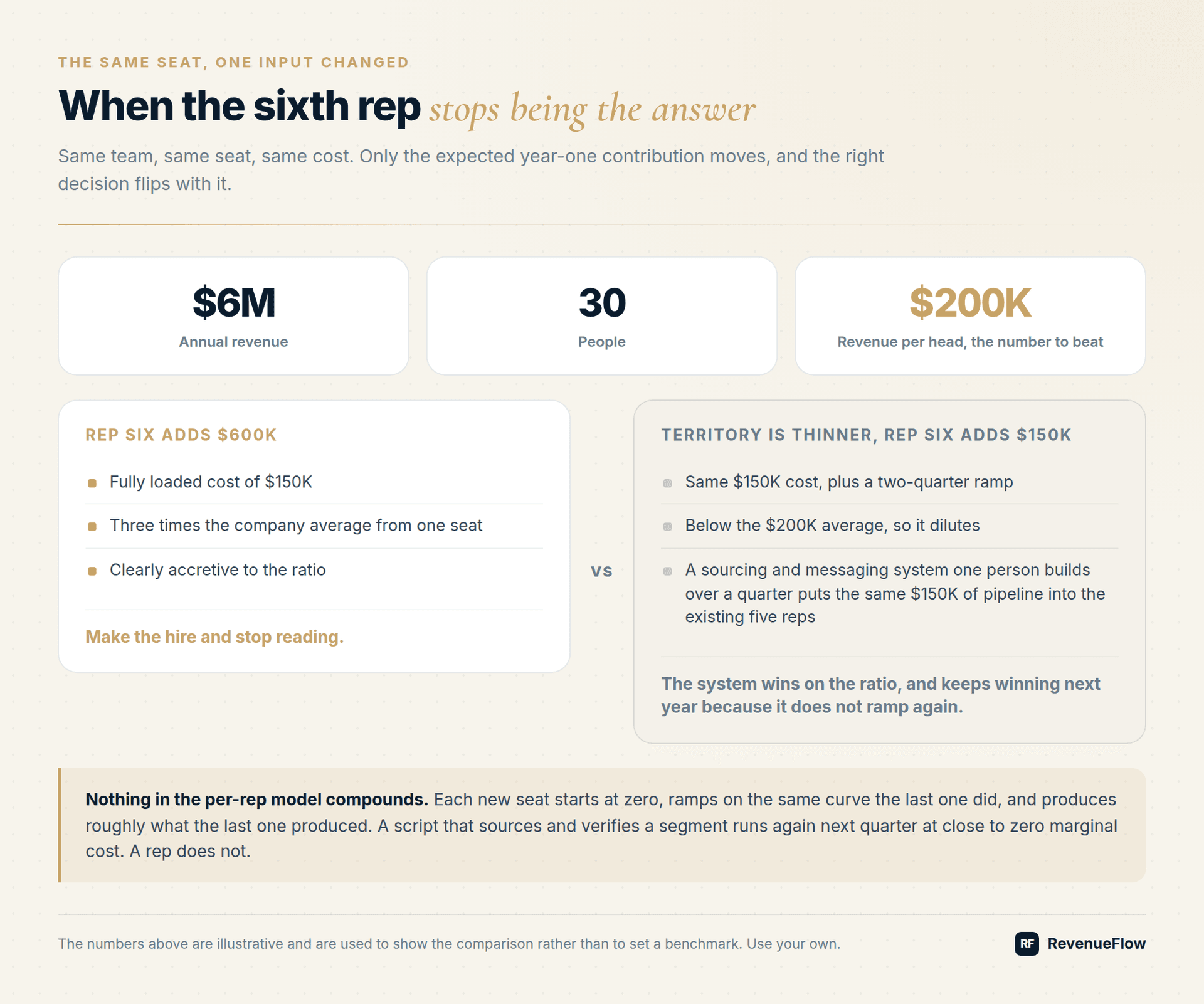
Task: Click the TERRITORY IS THINNER heading
Action: pos(866,435)
